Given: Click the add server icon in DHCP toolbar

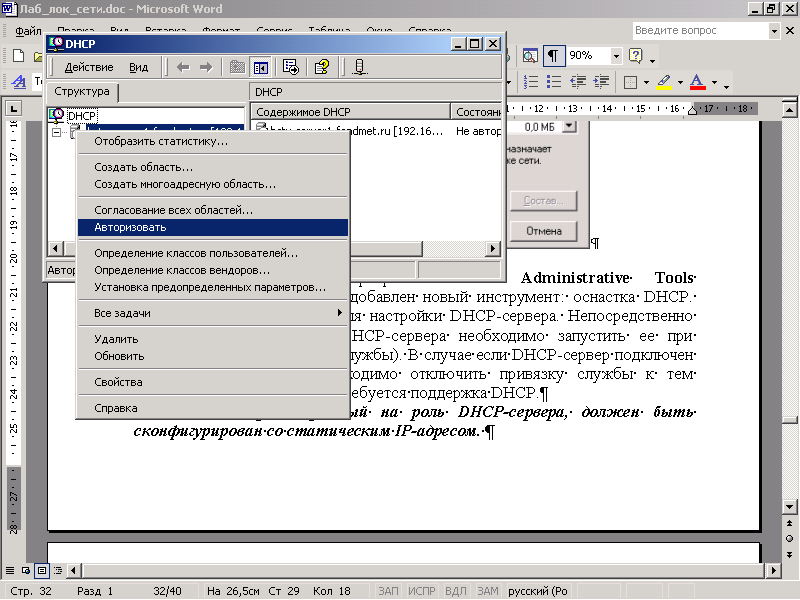Looking at the screenshot, I should [x=360, y=67].
